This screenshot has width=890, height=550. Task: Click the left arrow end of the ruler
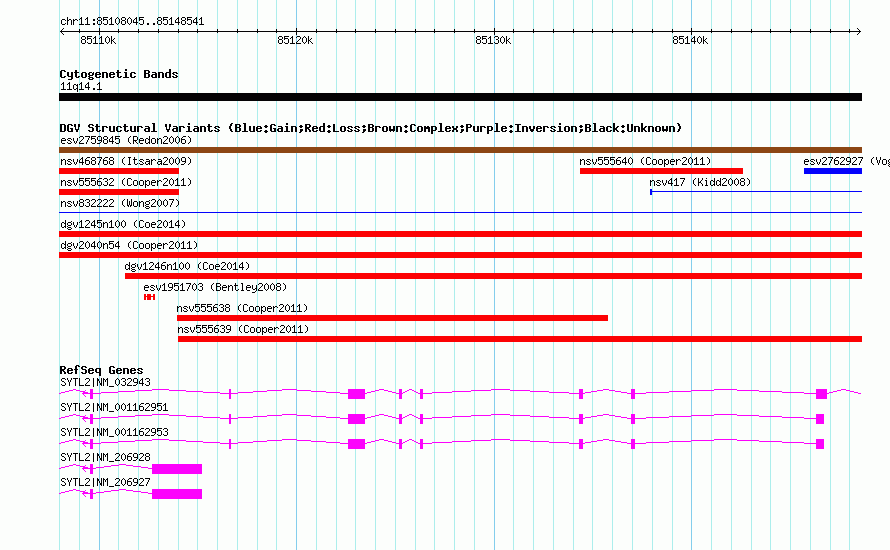62,32
